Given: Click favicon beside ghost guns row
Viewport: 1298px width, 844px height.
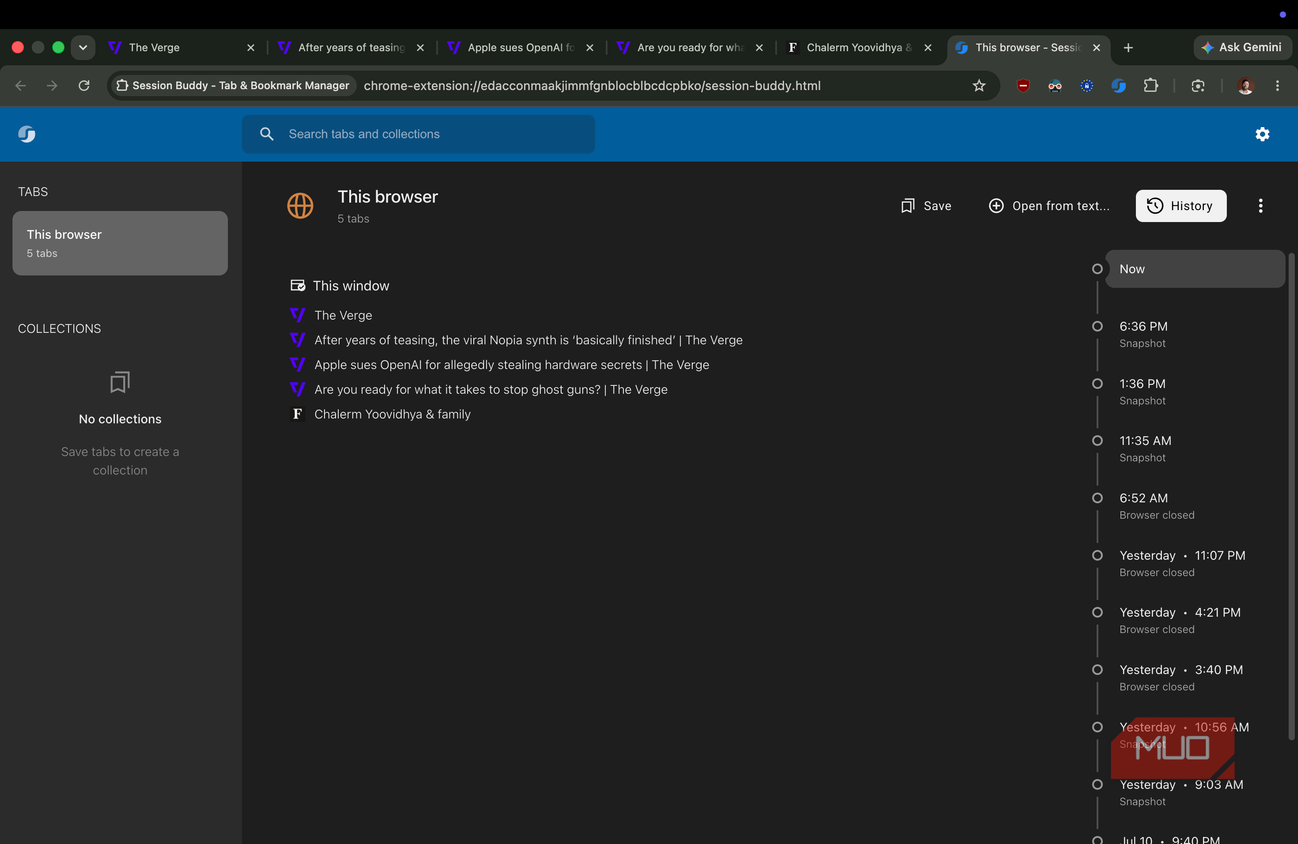Looking at the screenshot, I should (x=297, y=389).
